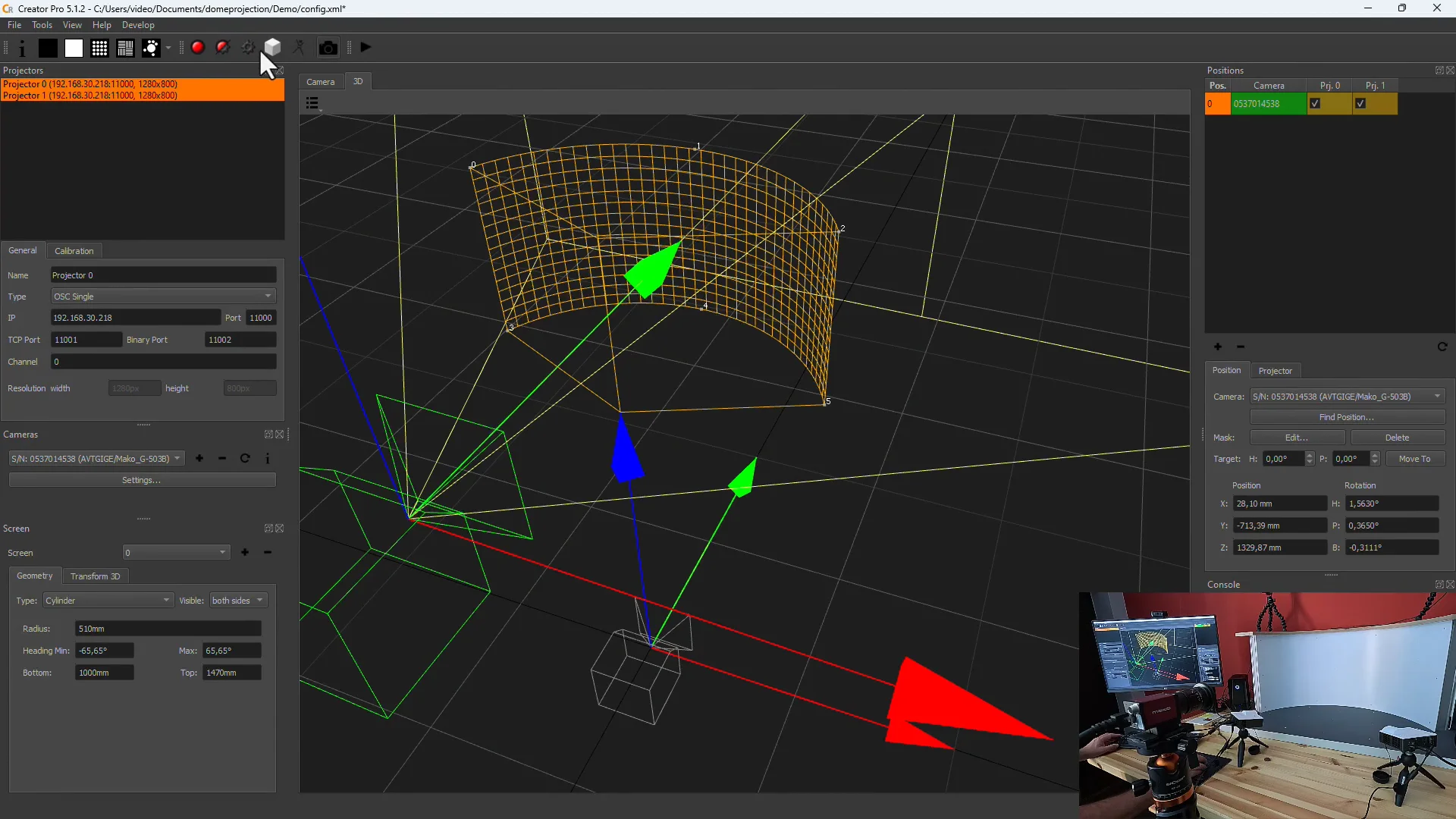Click the red record circle icon

198,47
